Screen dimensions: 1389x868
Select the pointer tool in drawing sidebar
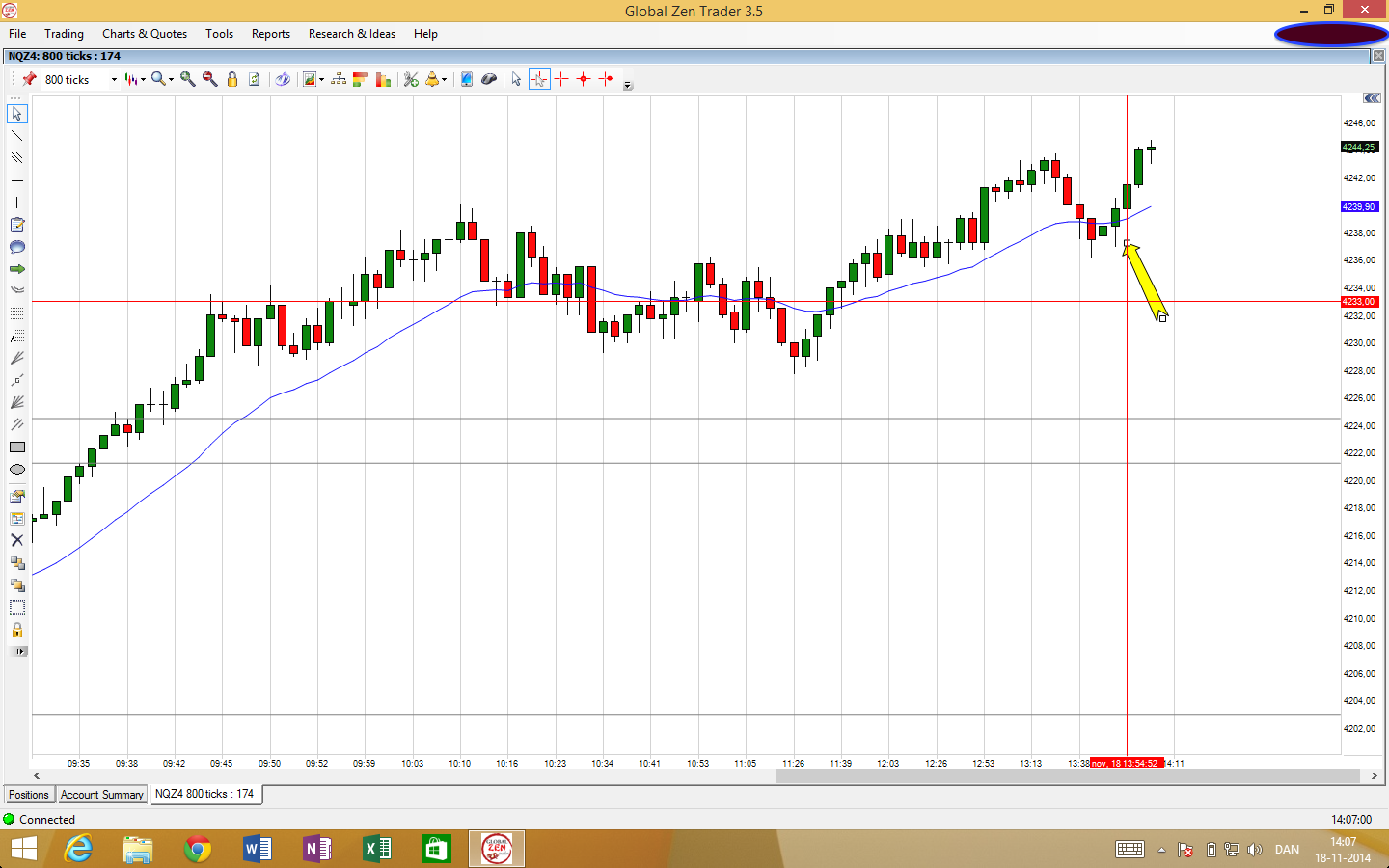coord(16,114)
